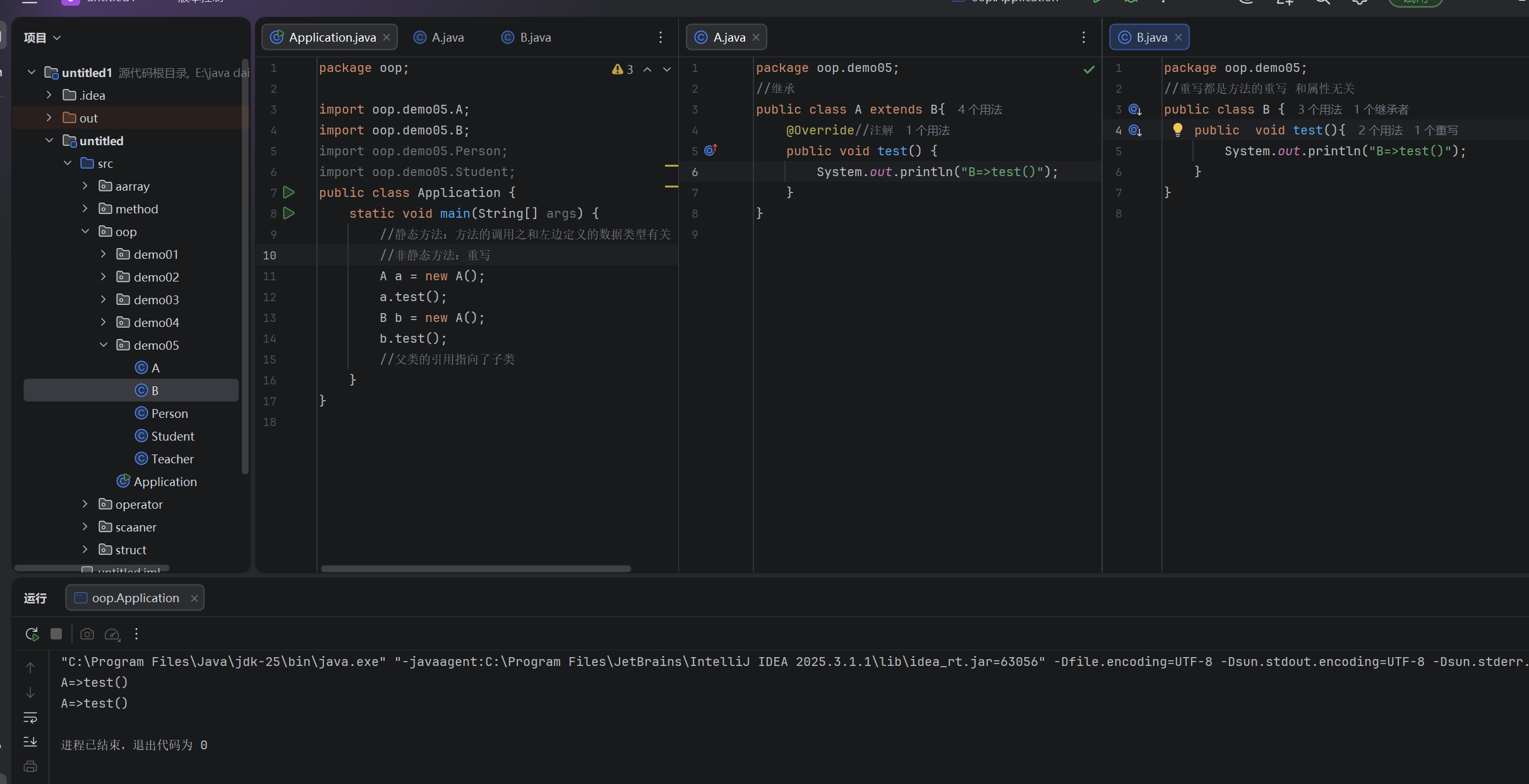Click the run gutter arrow beside main method
Viewport: 1529px width, 784px height.
coord(289,213)
